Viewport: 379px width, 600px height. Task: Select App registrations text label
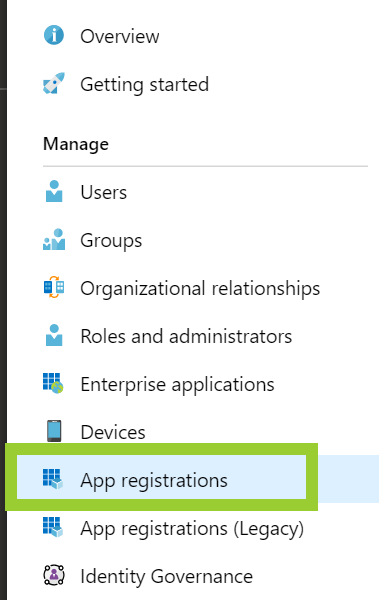[x=154, y=481]
